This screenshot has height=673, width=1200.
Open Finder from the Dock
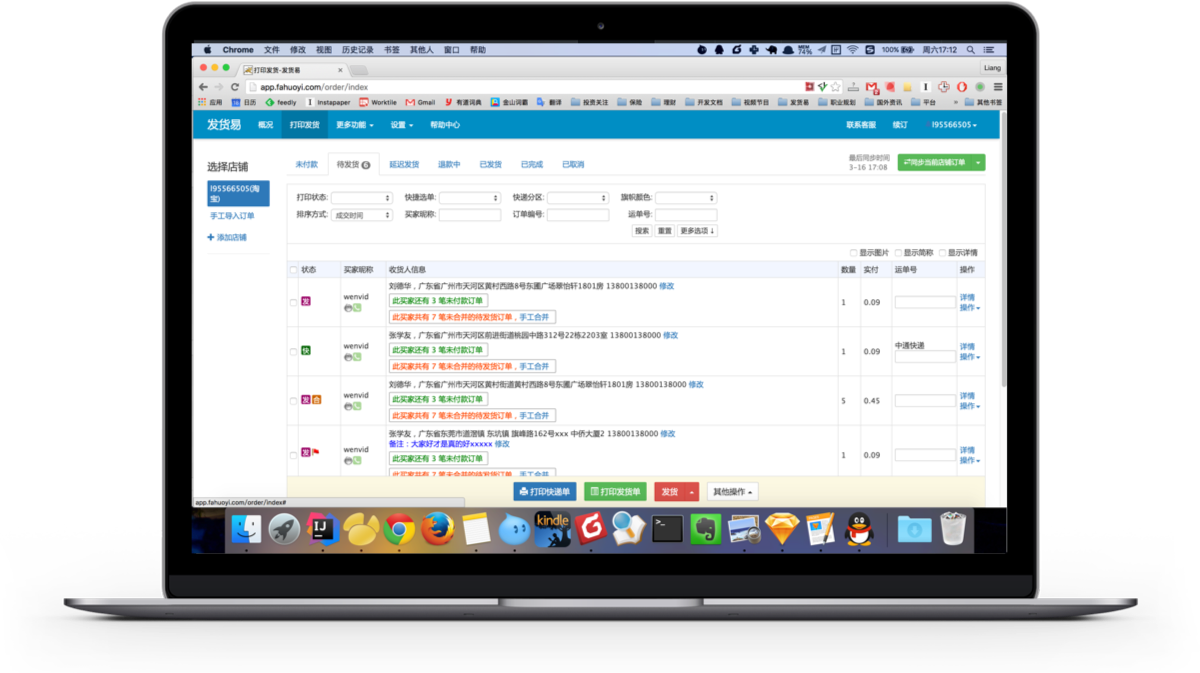click(x=246, y=528)
